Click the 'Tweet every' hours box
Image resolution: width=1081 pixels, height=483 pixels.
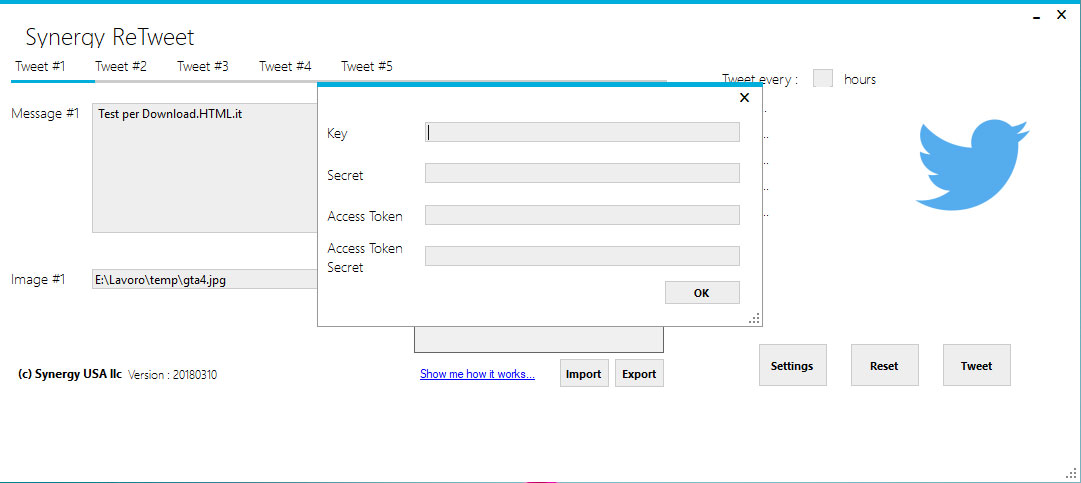click(x=823, y=79)
